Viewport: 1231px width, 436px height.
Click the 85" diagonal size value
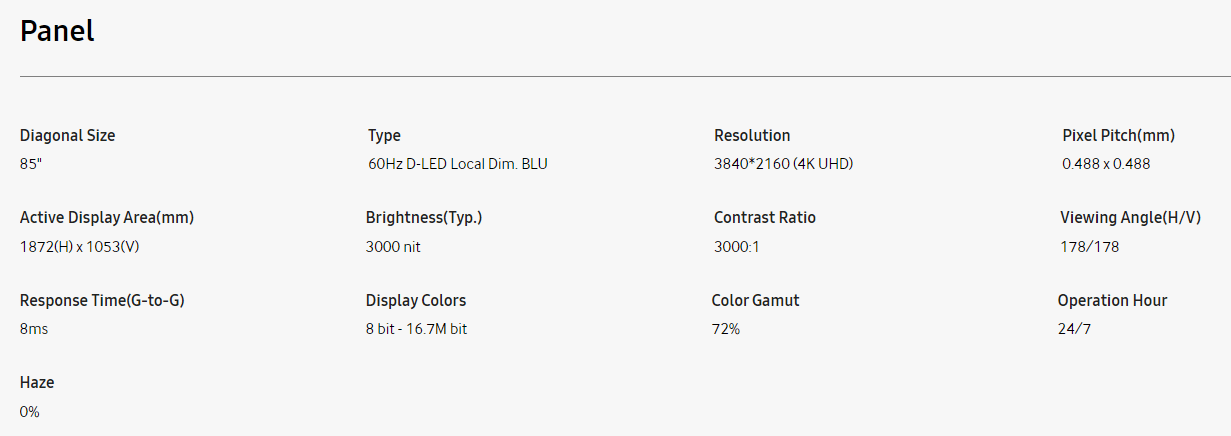point(31,164)
